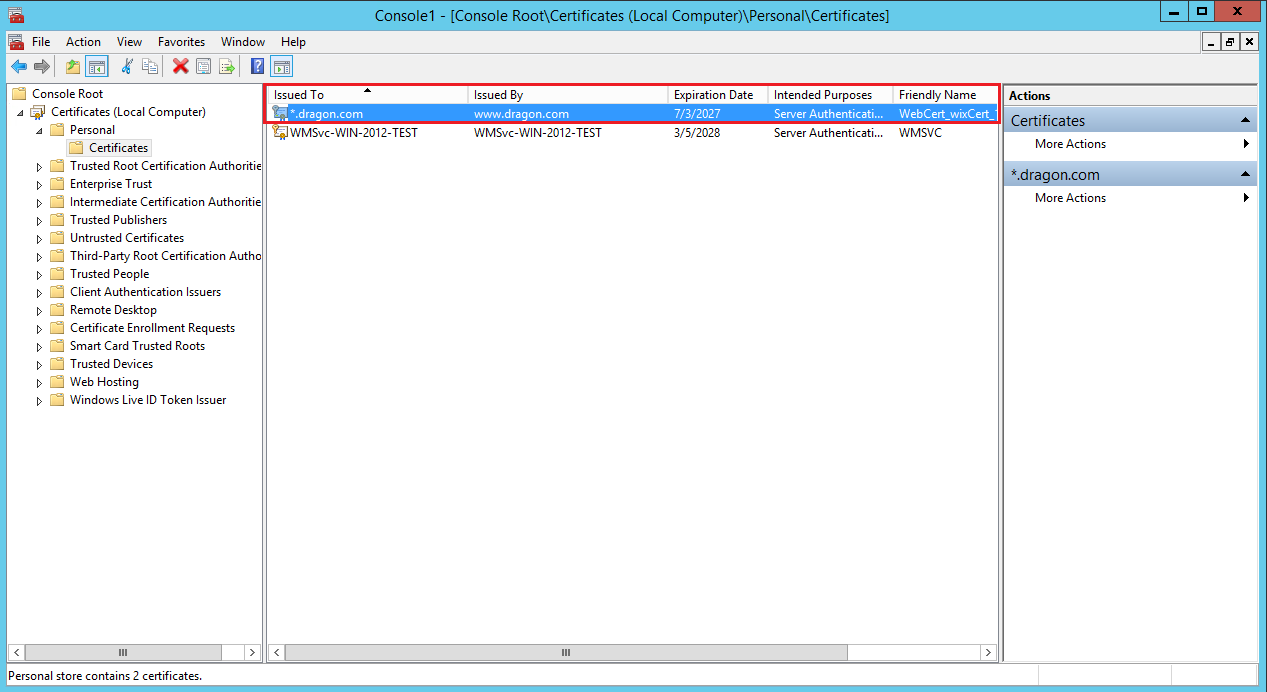Open the Help menu
This screenshot has width=1267, height=692.
pos(293,42)
